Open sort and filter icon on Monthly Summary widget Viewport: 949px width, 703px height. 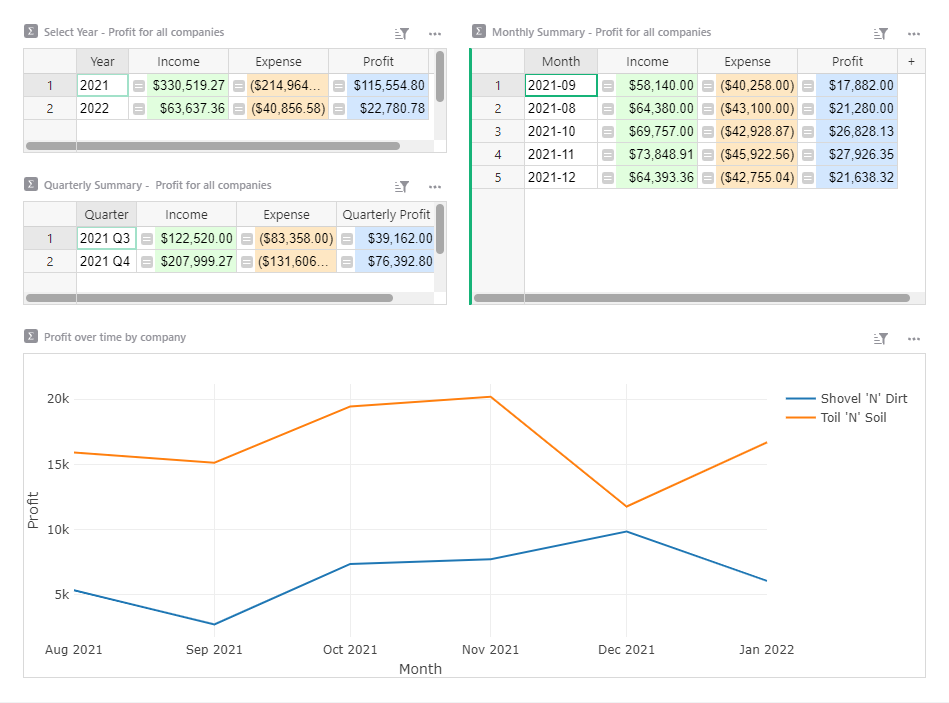[880, 33]
